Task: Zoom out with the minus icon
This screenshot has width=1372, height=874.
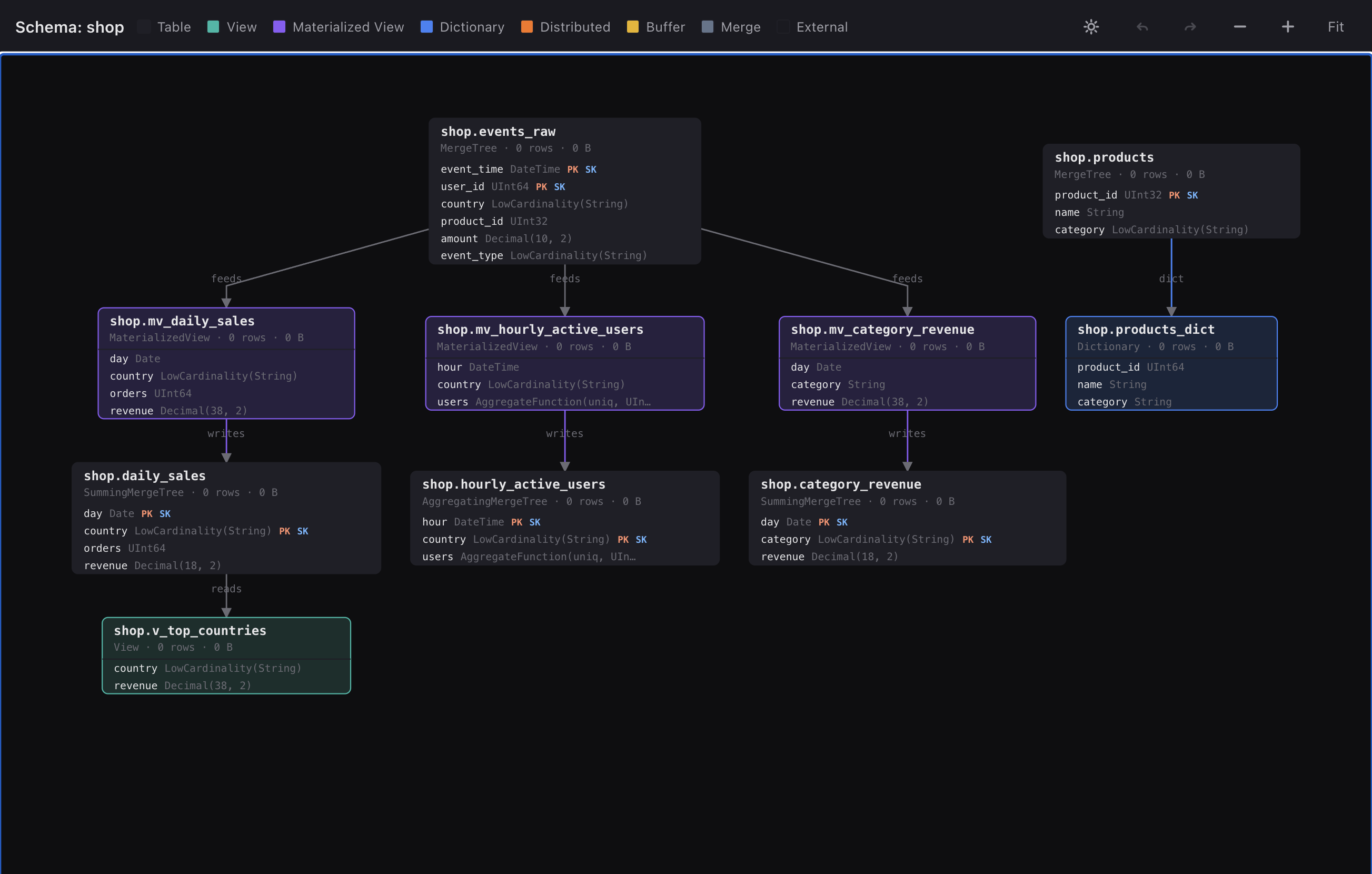Action: (x=1240, y=27)
